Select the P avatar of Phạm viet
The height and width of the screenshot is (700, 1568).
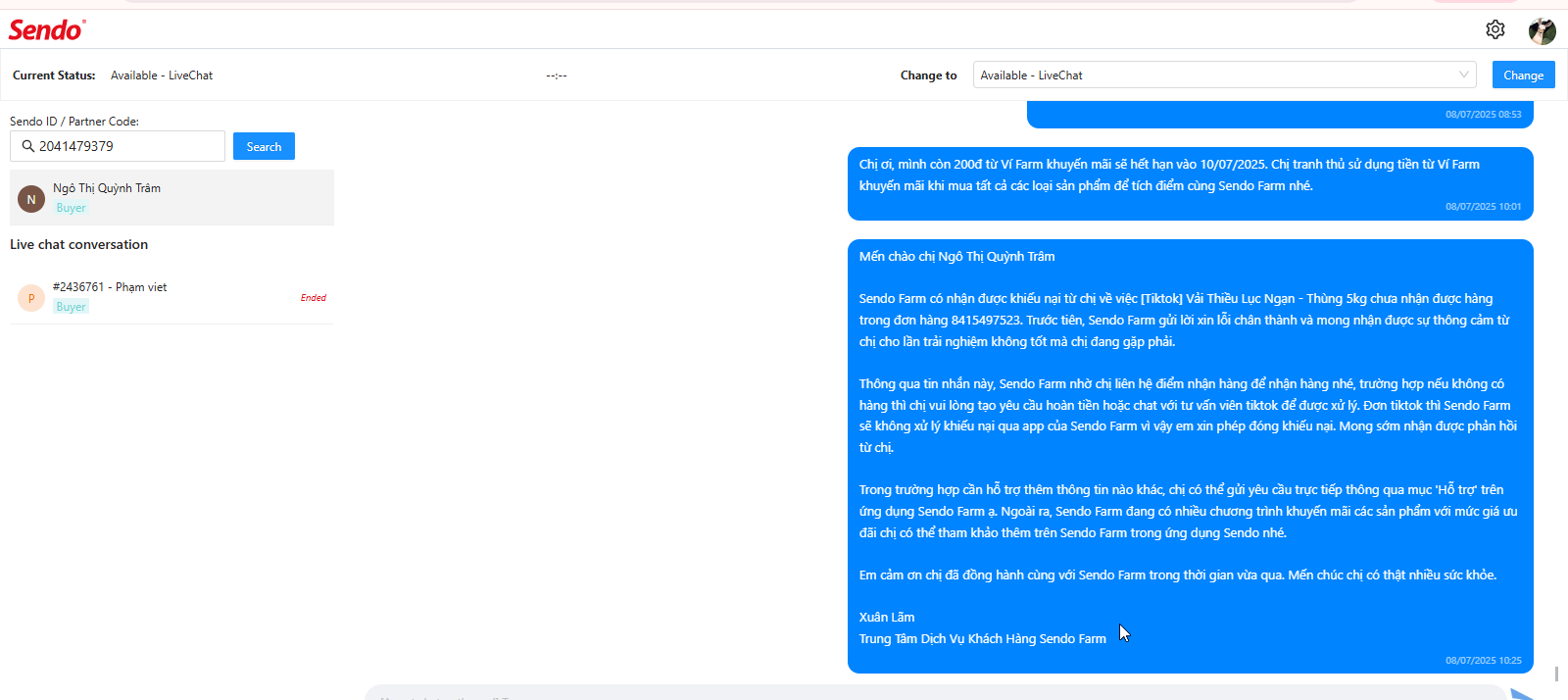tap(31, 298)
